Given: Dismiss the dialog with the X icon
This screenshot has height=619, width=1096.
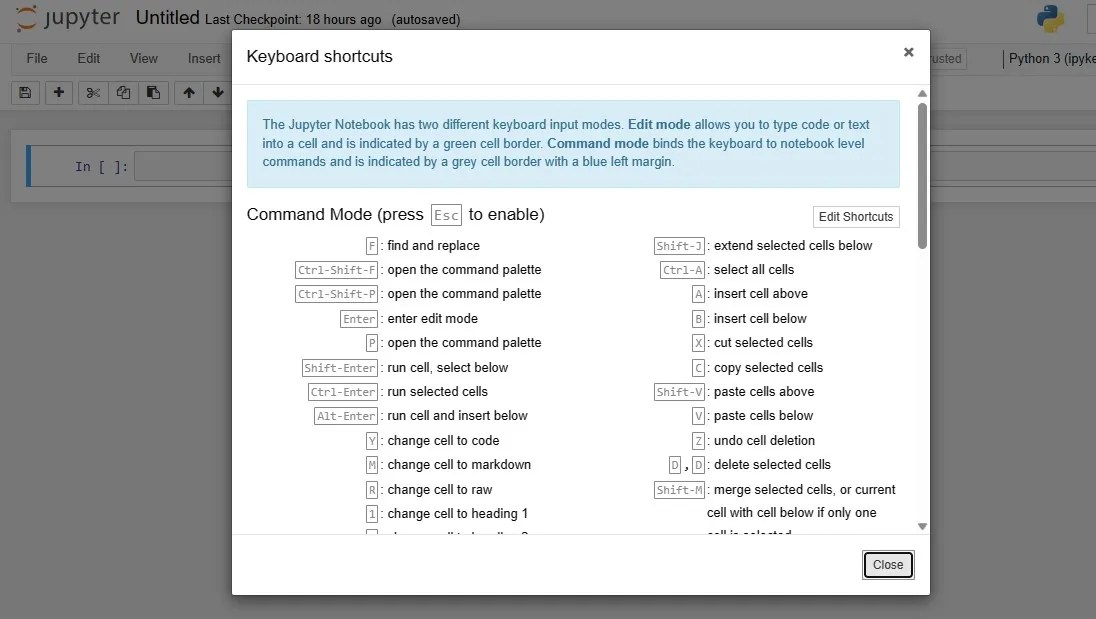Looking at the screenshot, I should (x=908, y=52).
